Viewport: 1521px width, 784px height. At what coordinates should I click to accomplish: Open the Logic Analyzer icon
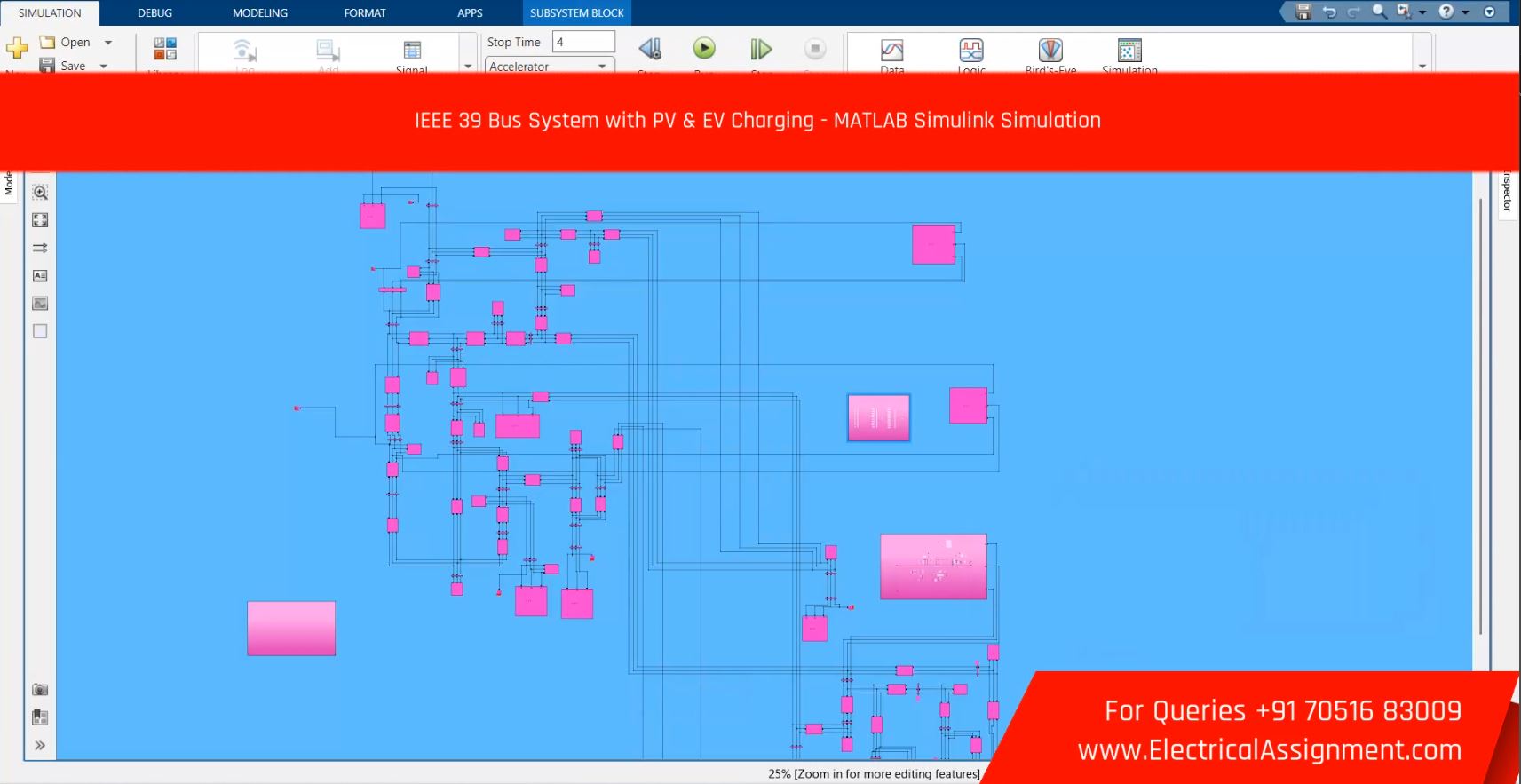[971, 50]
